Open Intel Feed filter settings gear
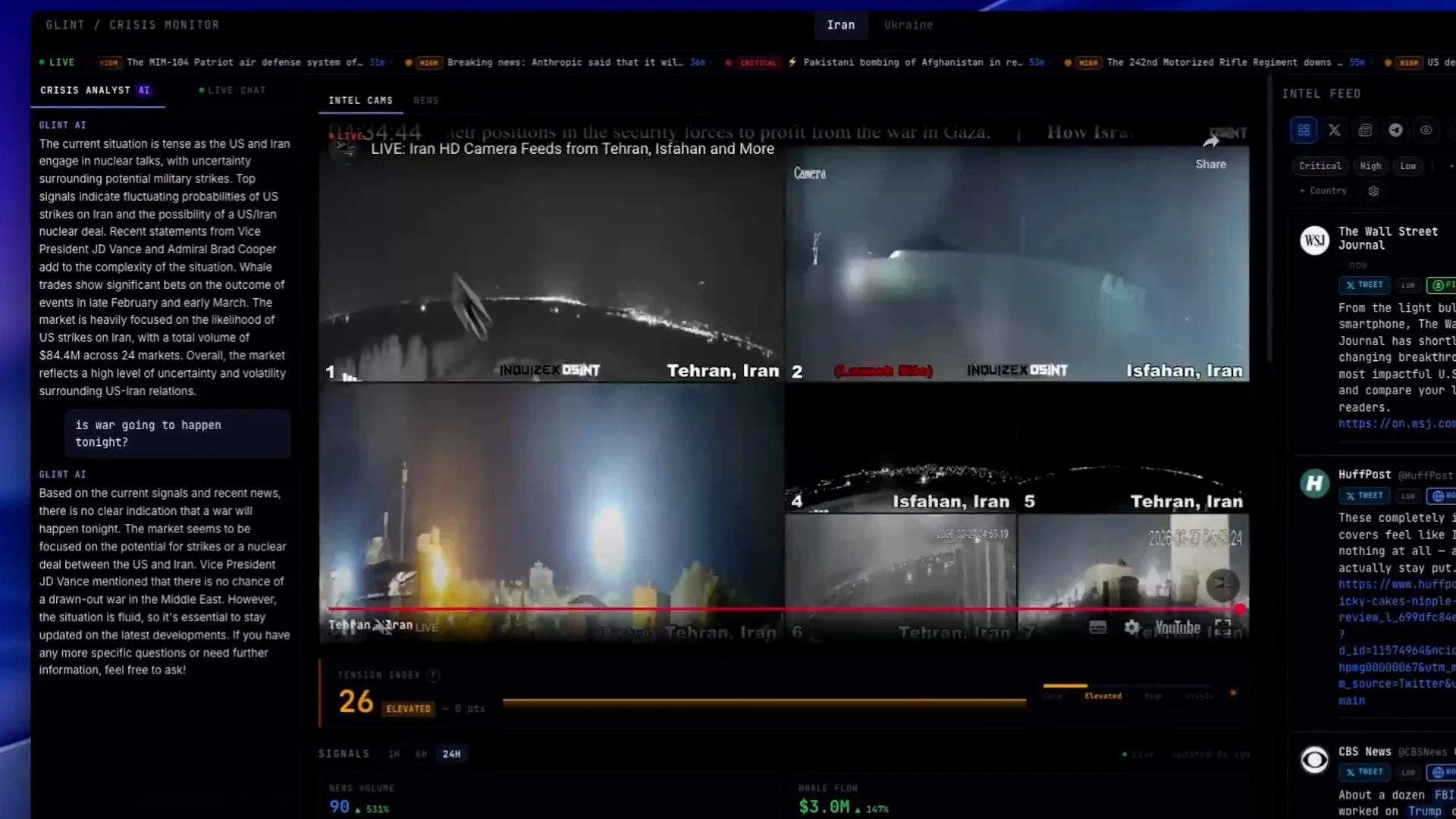1456x819 pixels. click(1373, 191)
